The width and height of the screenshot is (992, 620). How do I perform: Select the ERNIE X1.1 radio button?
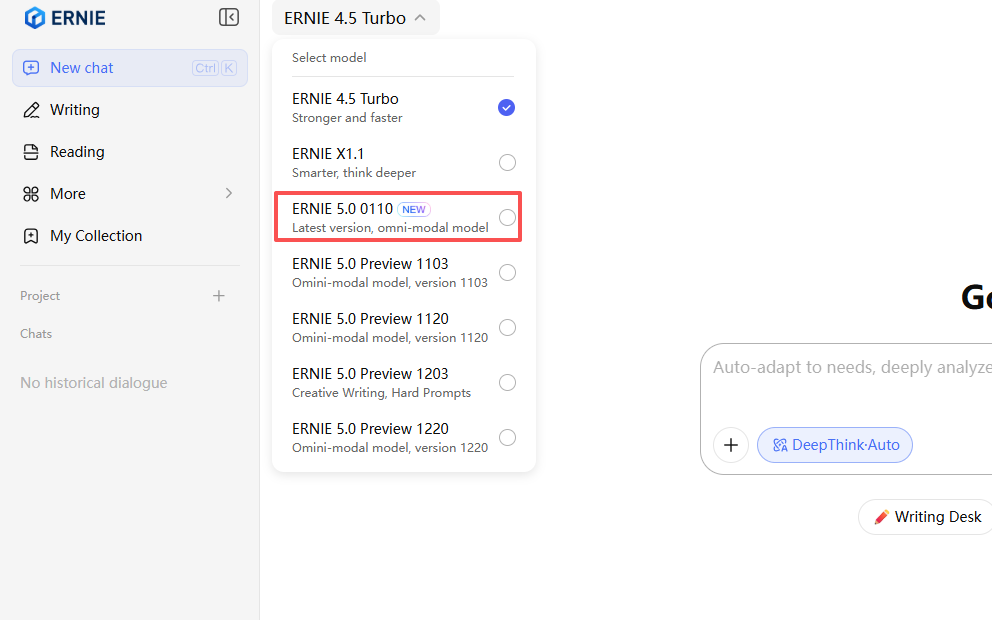click(x=507, y=163)
